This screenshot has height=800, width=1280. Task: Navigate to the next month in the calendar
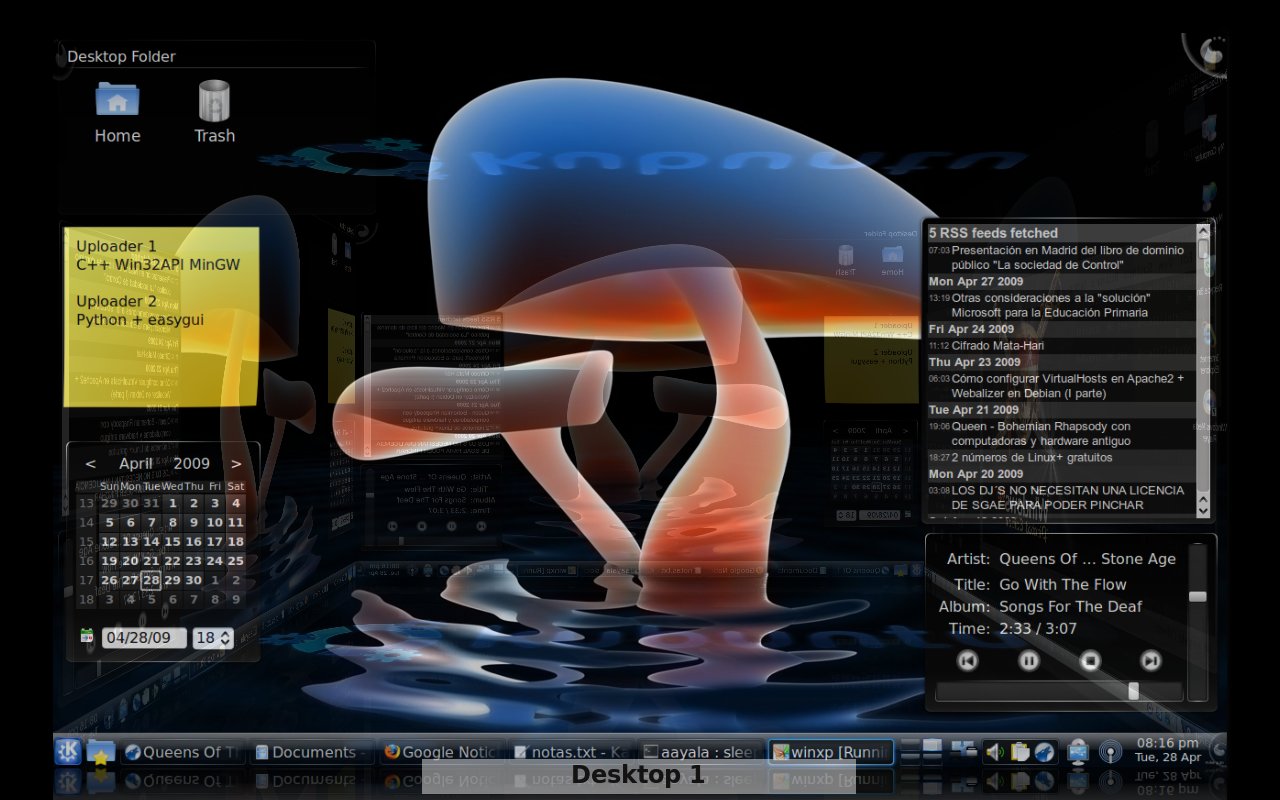click(237, 463)
